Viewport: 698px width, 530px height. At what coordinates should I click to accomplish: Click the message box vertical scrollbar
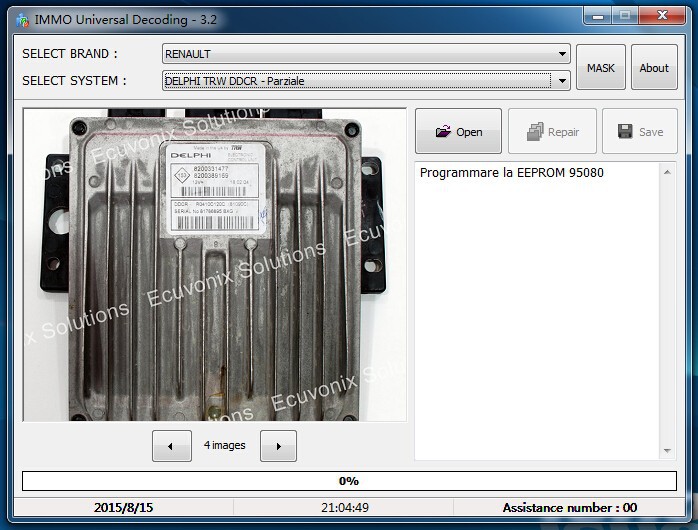point(668,310)
